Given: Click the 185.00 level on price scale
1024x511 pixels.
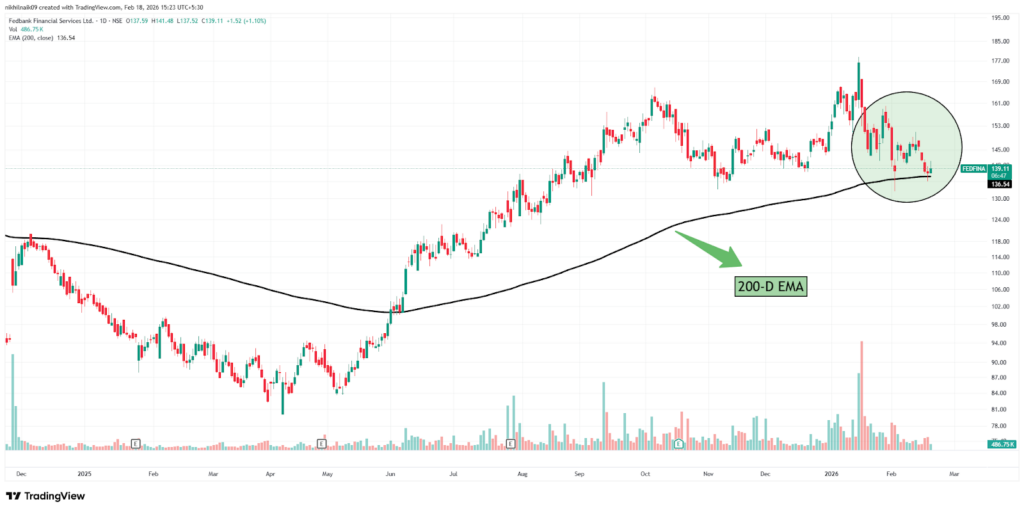Looking at the screenshot, I should (x=999, y=42).
